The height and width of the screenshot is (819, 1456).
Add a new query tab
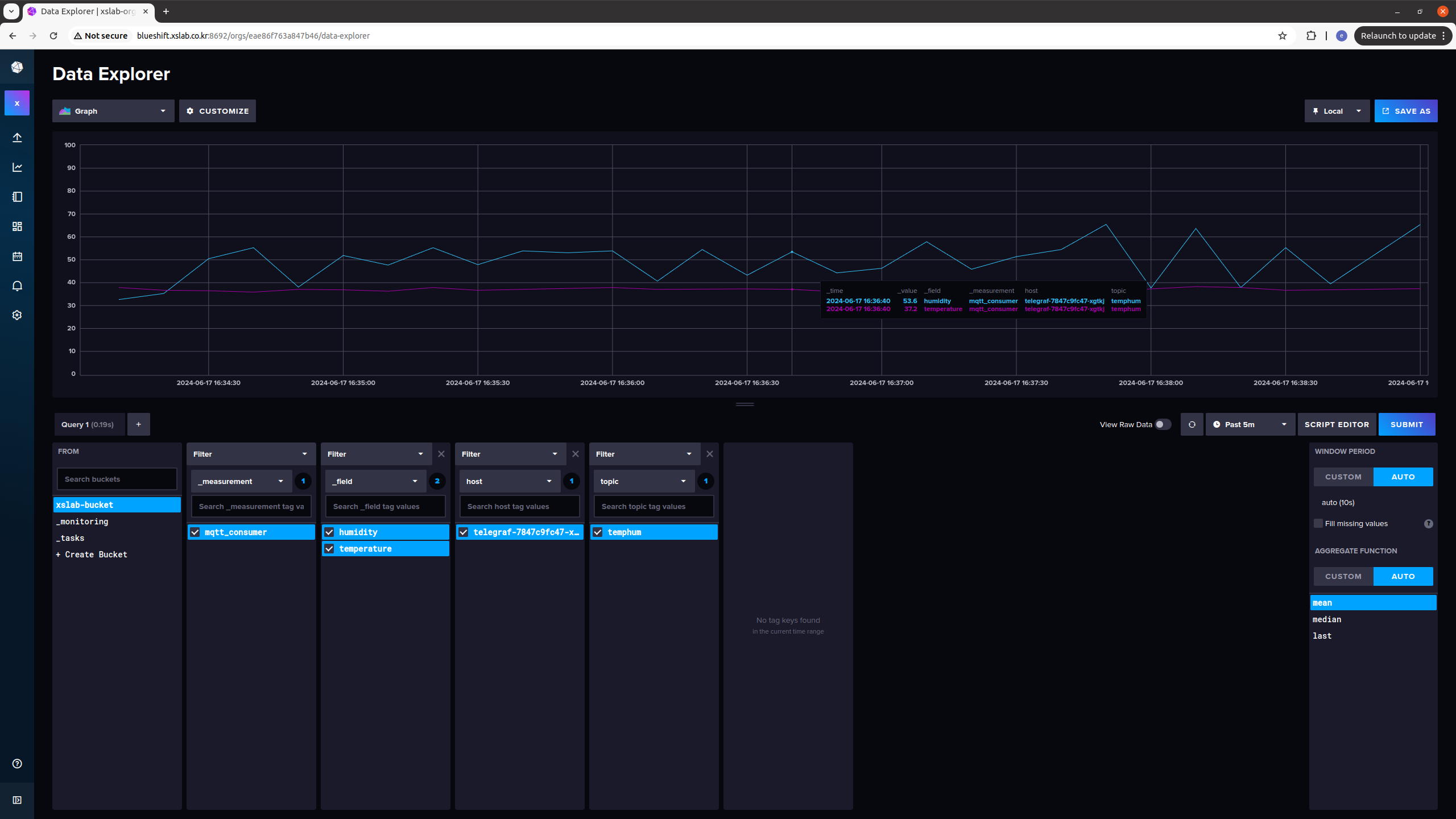[138, 424]
